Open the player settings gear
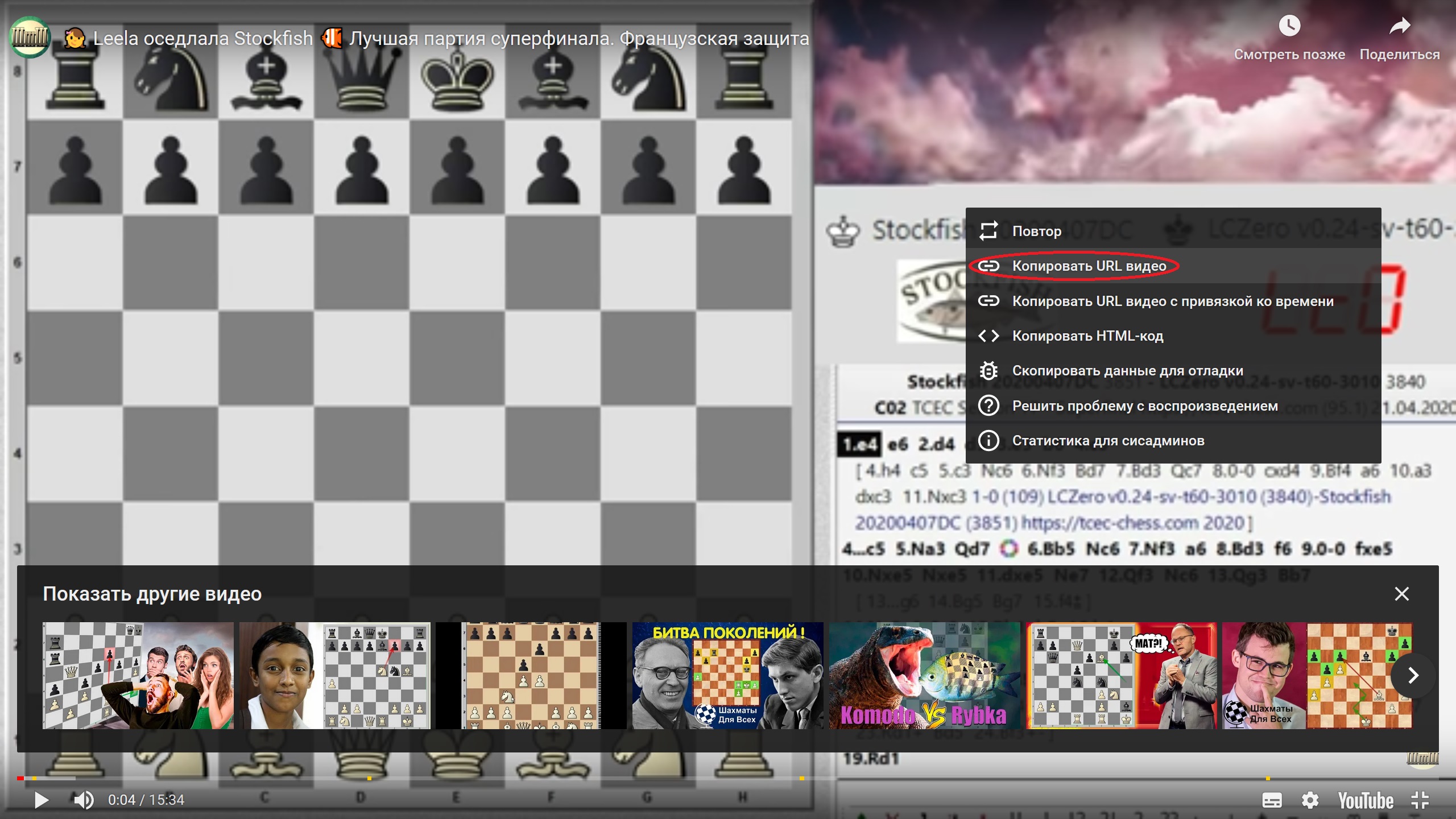This screenshot has width=1456, height=819. (x=1310, y=800)
